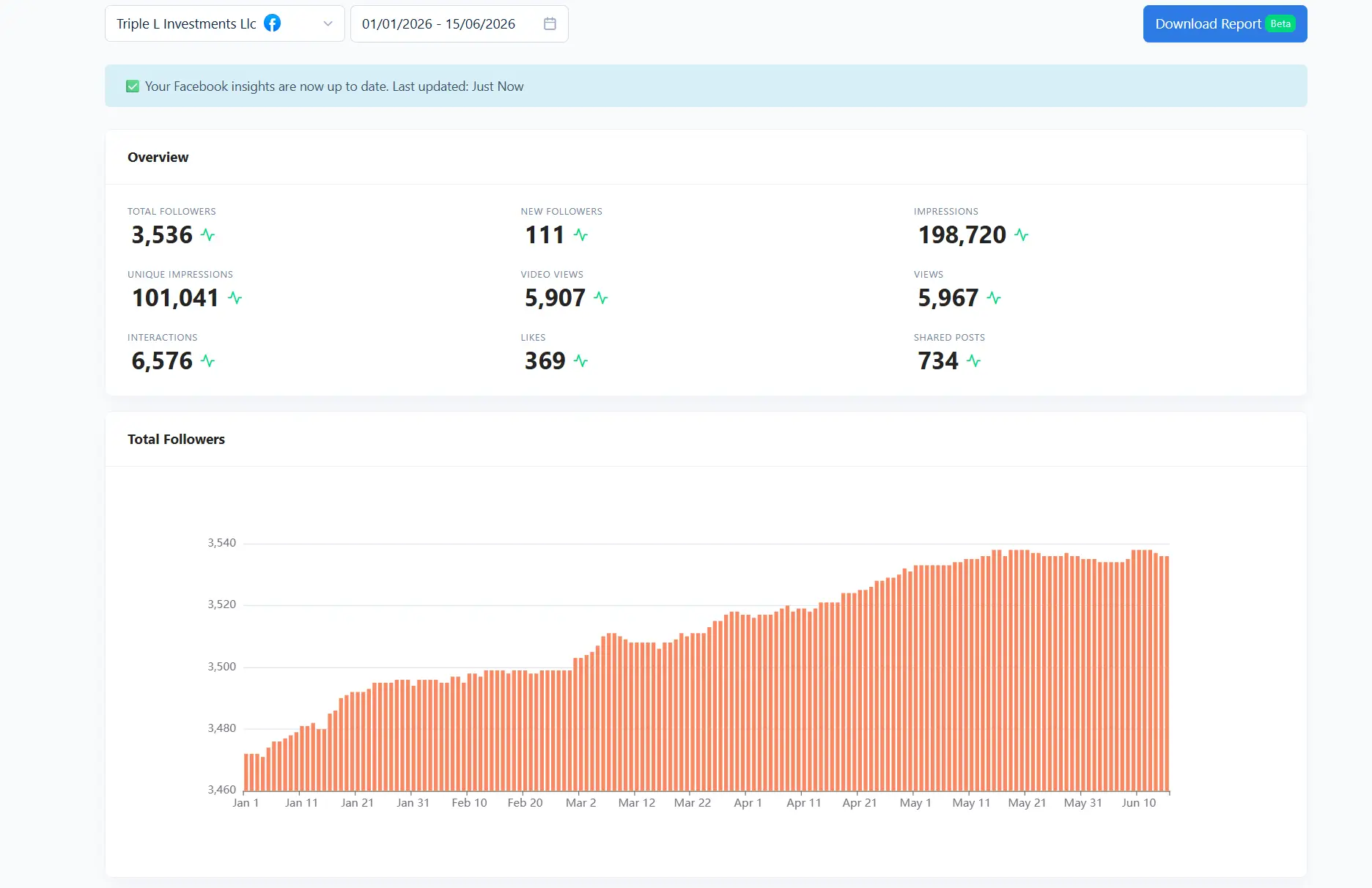Click the May 1 x-axis label

coord(915,803)
